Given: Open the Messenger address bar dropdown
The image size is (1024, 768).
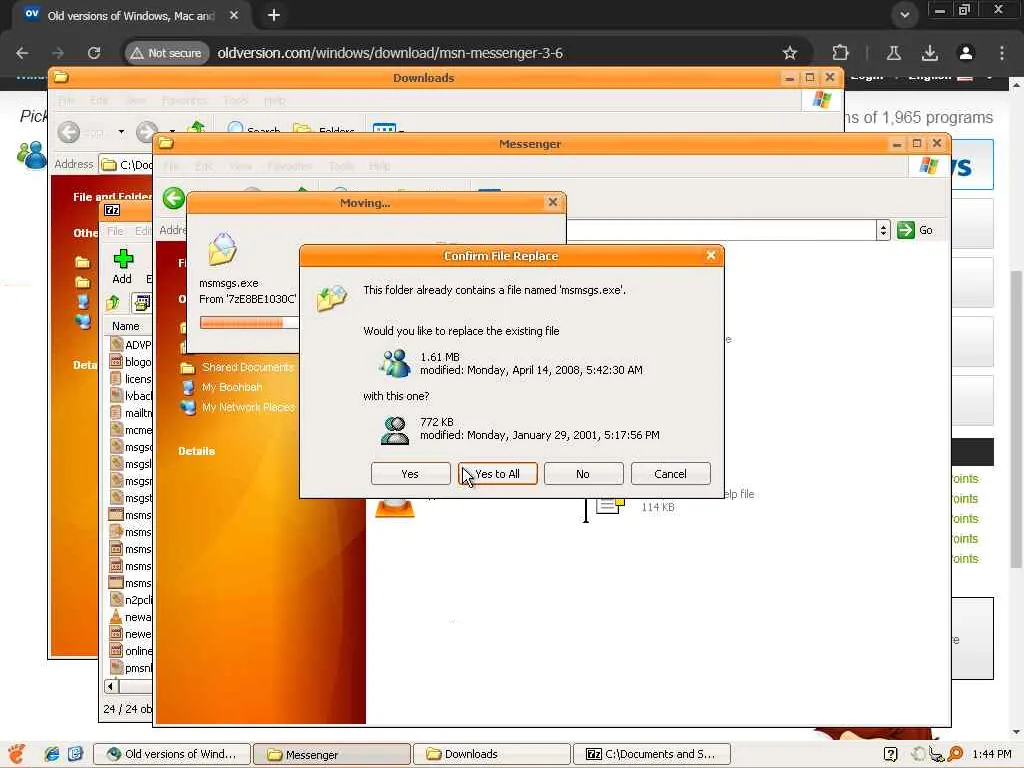Looking at the screenshot, I should tap(883, 230).
